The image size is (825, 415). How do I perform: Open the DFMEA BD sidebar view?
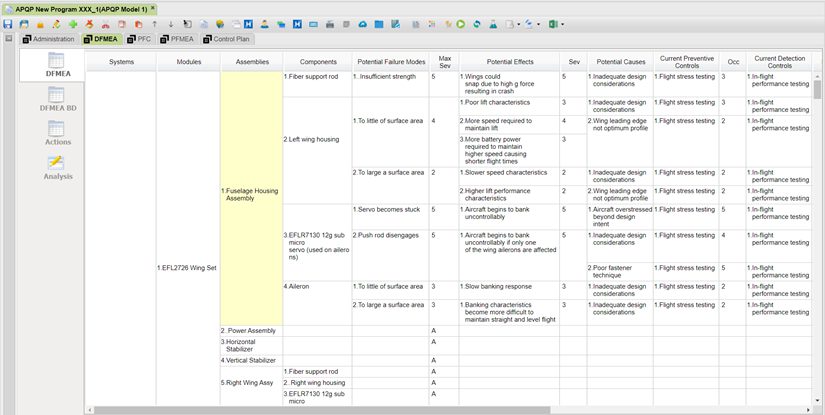(57, 100)
